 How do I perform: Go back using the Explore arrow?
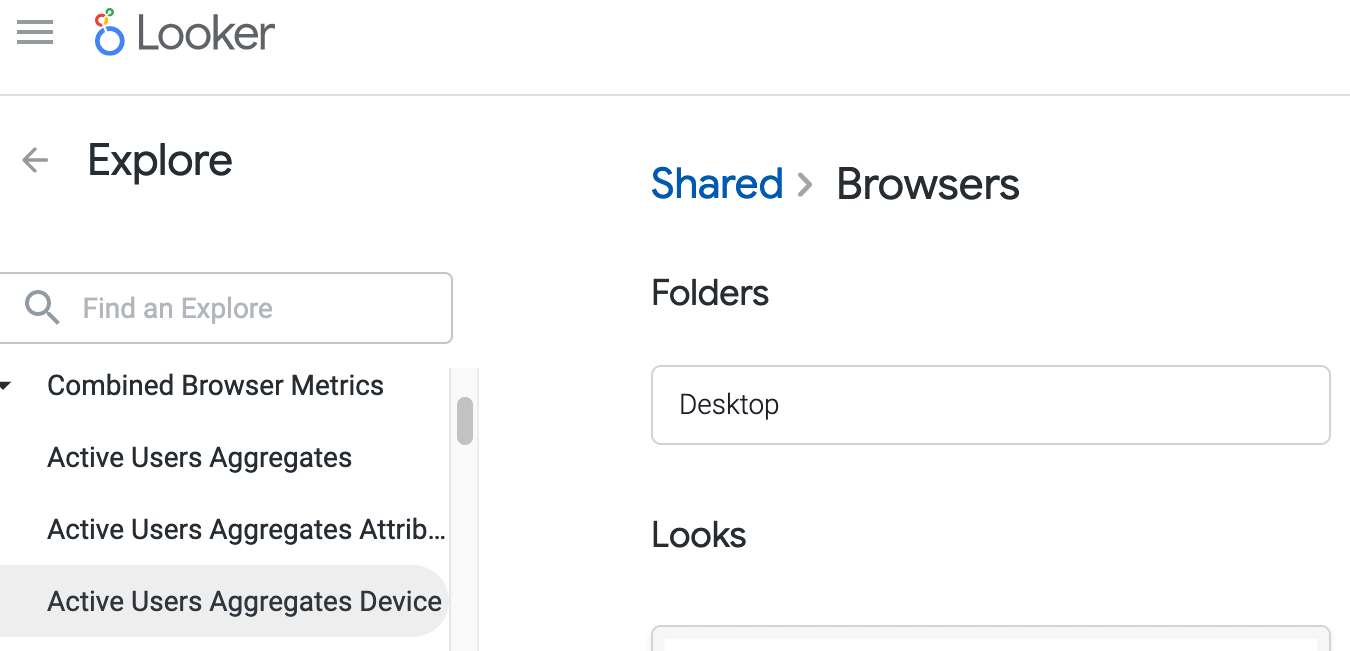(x=35, y=160)
